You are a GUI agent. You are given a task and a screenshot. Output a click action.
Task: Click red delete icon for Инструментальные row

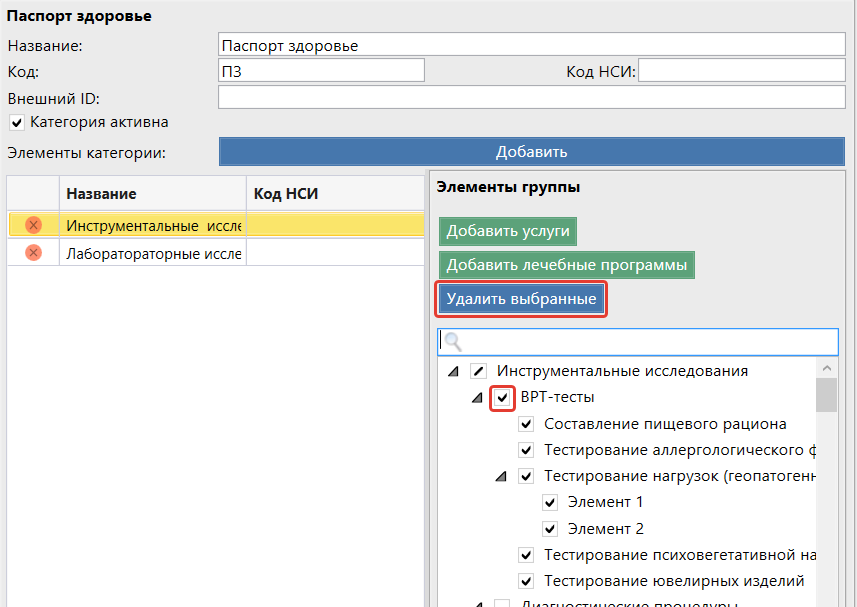coord(33,225)
